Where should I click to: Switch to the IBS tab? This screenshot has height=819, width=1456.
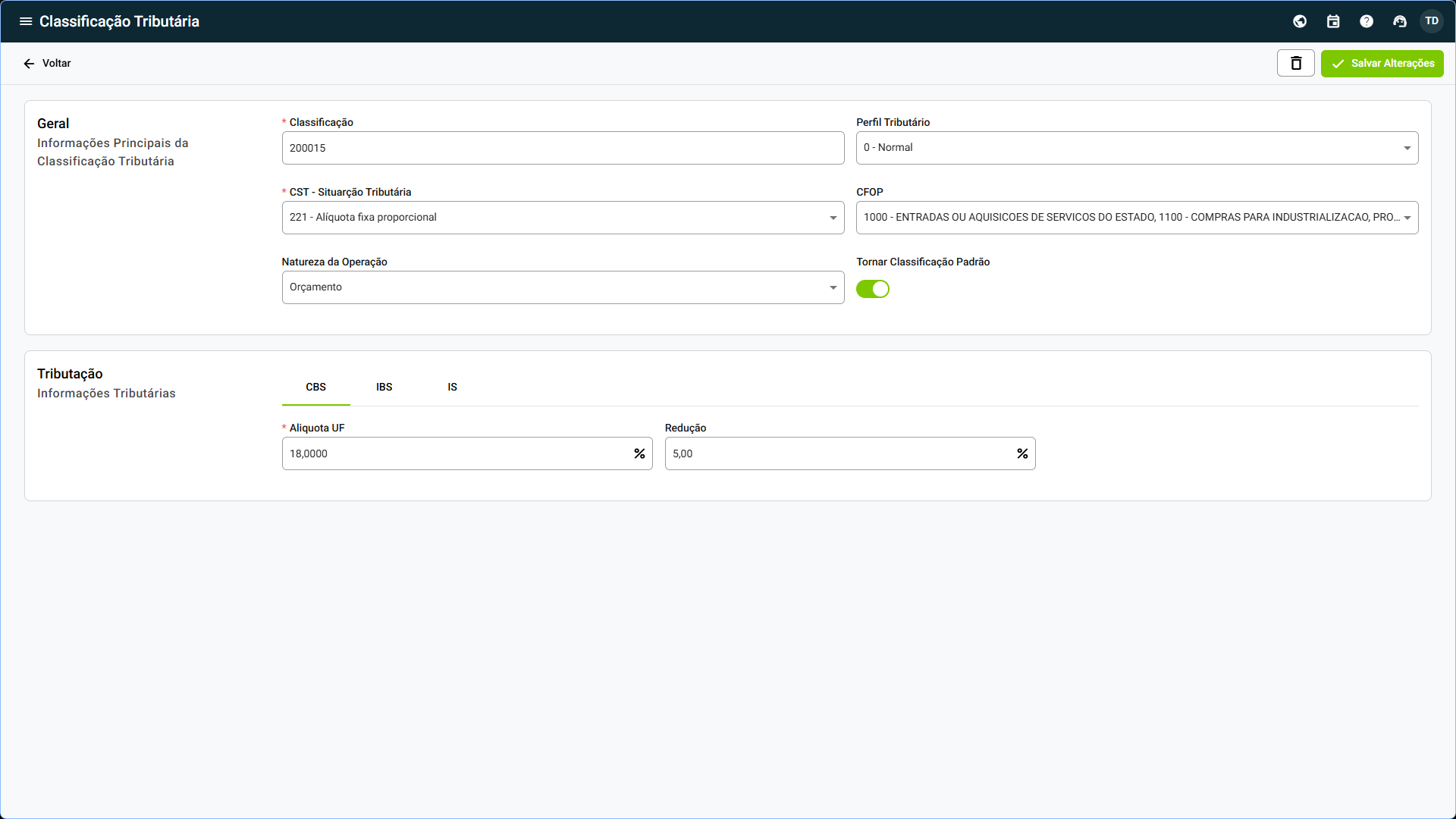384,387
